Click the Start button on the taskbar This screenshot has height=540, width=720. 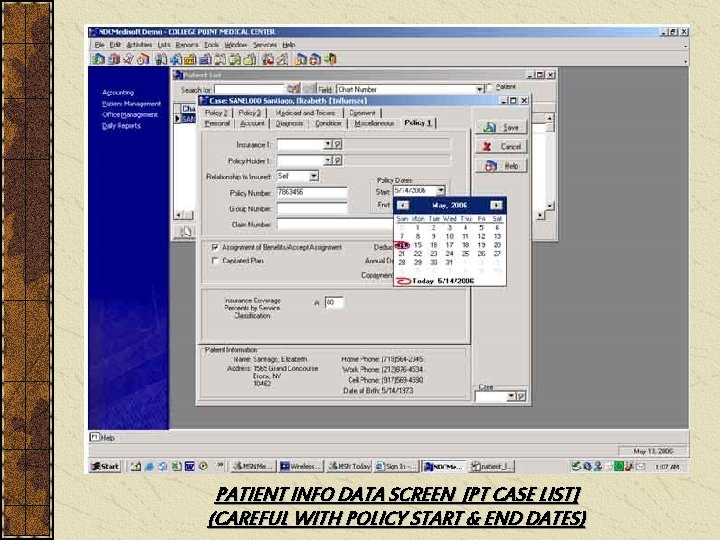pos(105,466)
